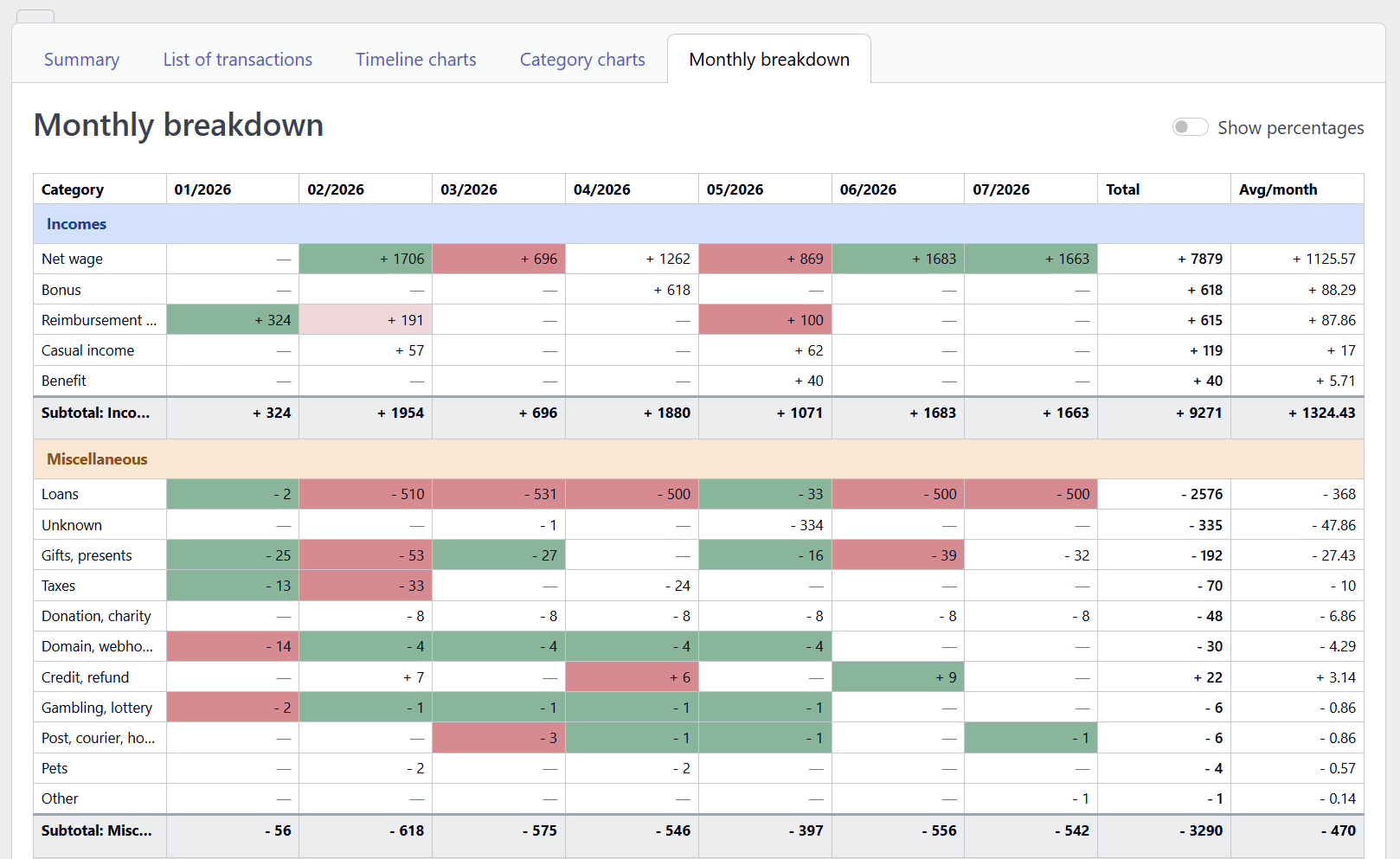Click the Other category label

tap(60, 798)
